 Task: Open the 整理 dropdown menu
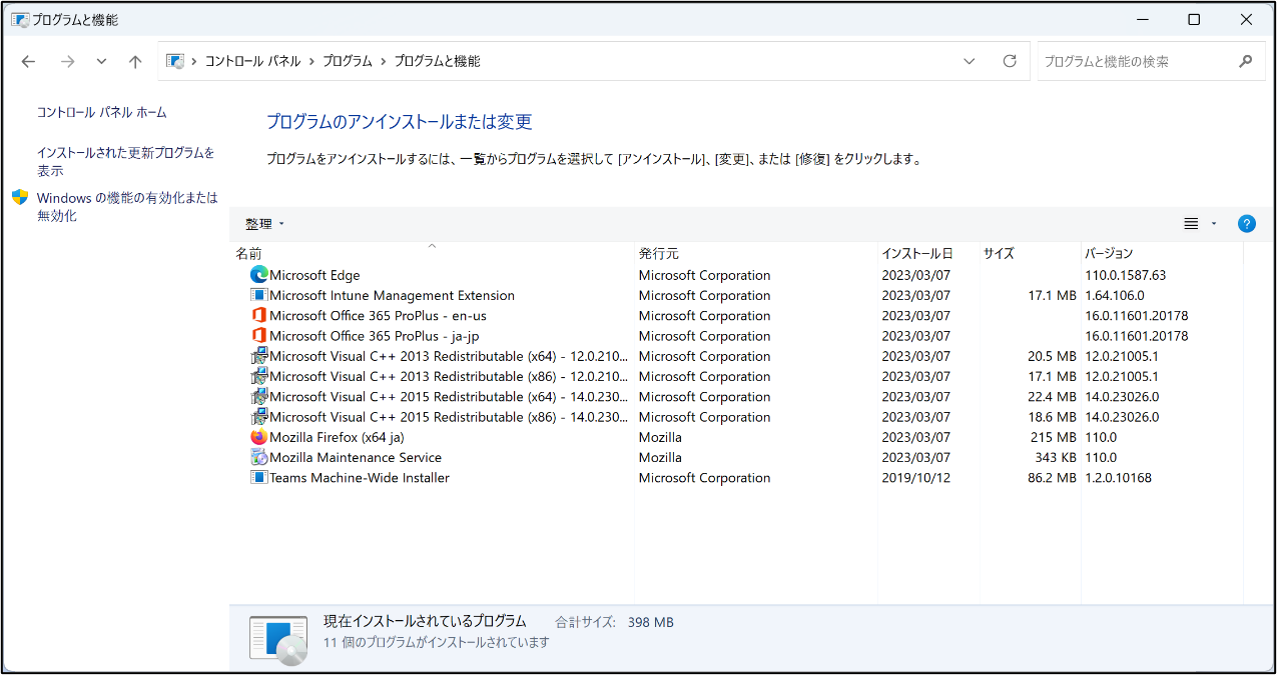point(265,224)
